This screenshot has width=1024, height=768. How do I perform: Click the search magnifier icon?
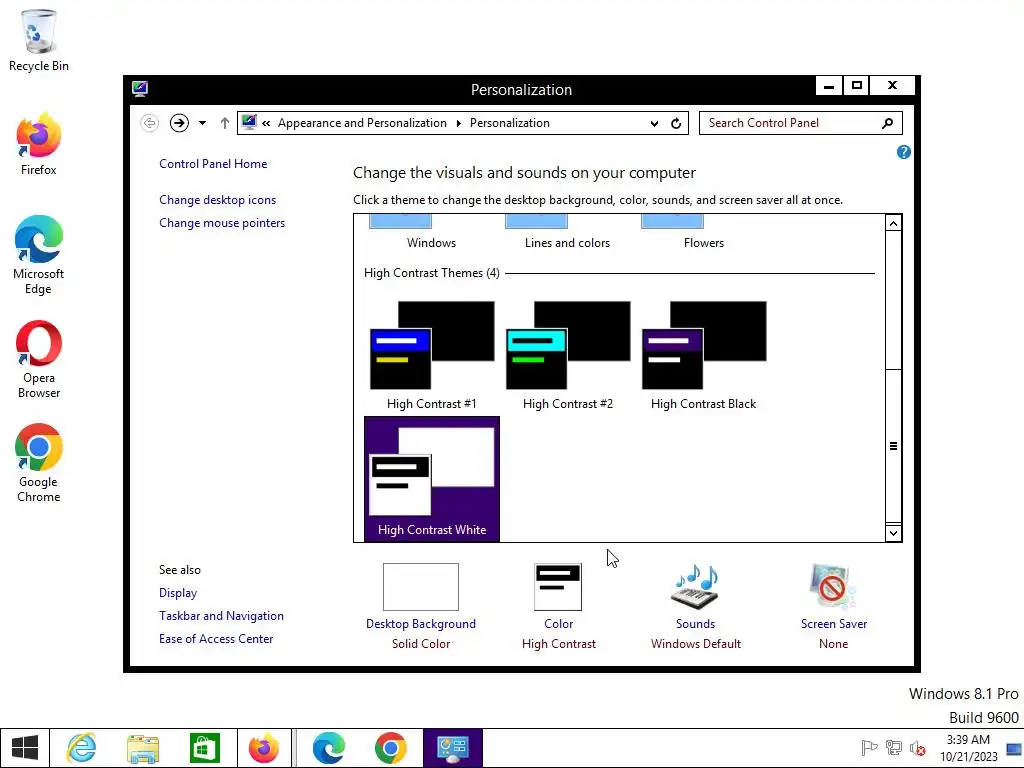887,123
